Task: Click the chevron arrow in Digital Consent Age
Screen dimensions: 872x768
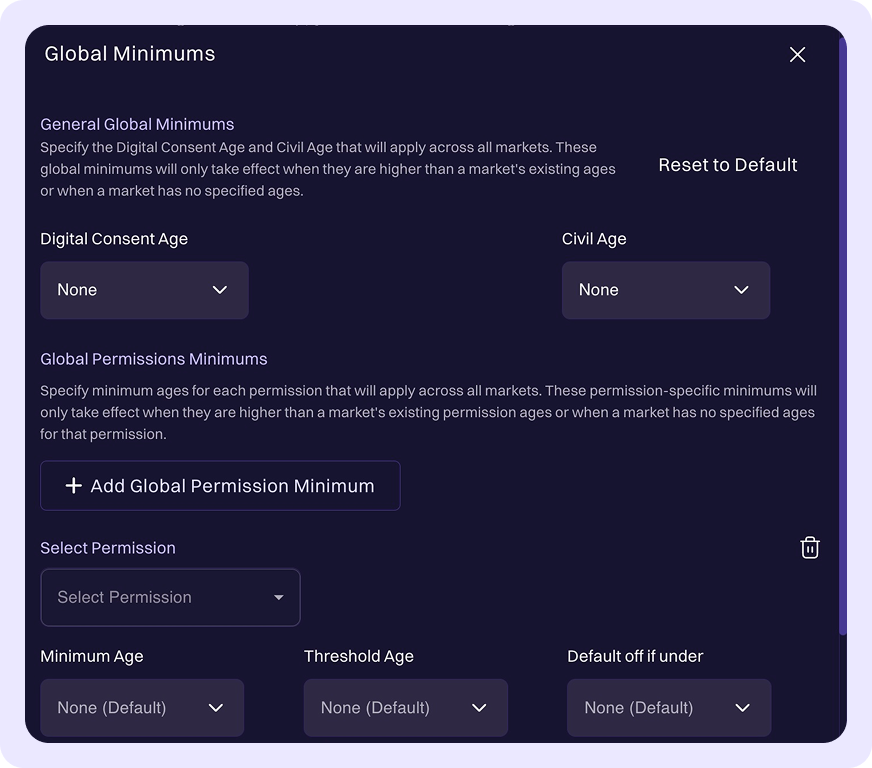Action: click(x=220, y=290)
